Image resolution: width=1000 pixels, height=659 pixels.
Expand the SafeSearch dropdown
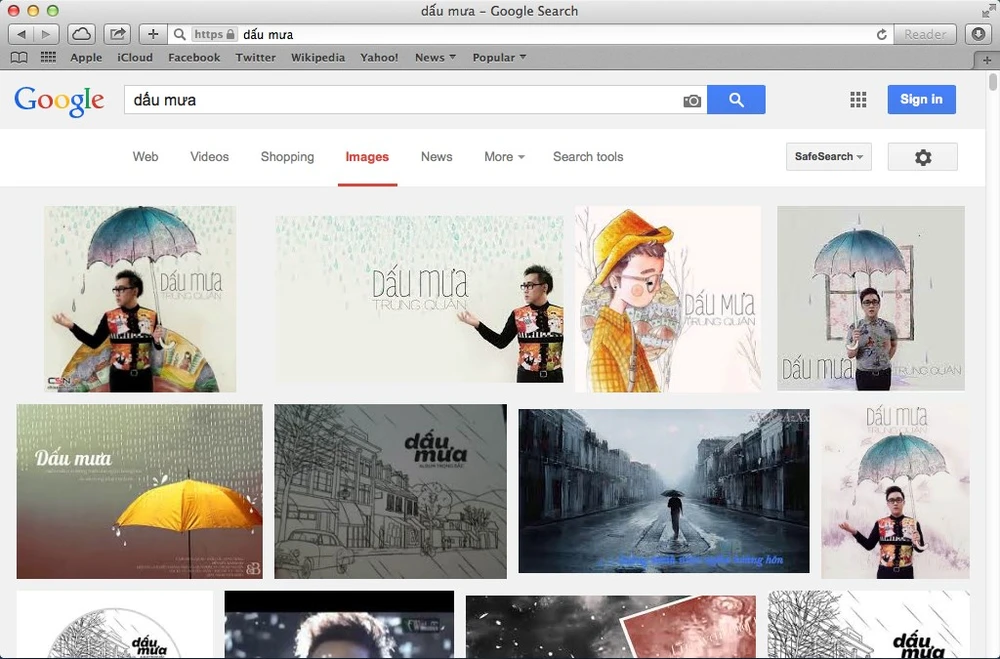(x=829, y=157)
